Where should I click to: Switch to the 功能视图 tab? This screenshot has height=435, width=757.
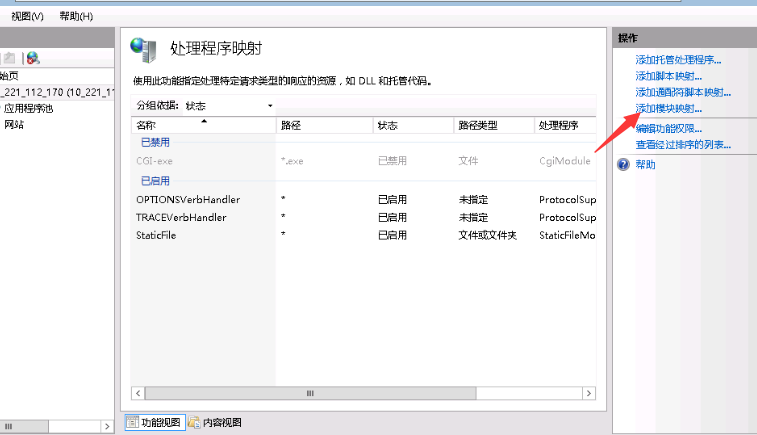pos(155,422)
